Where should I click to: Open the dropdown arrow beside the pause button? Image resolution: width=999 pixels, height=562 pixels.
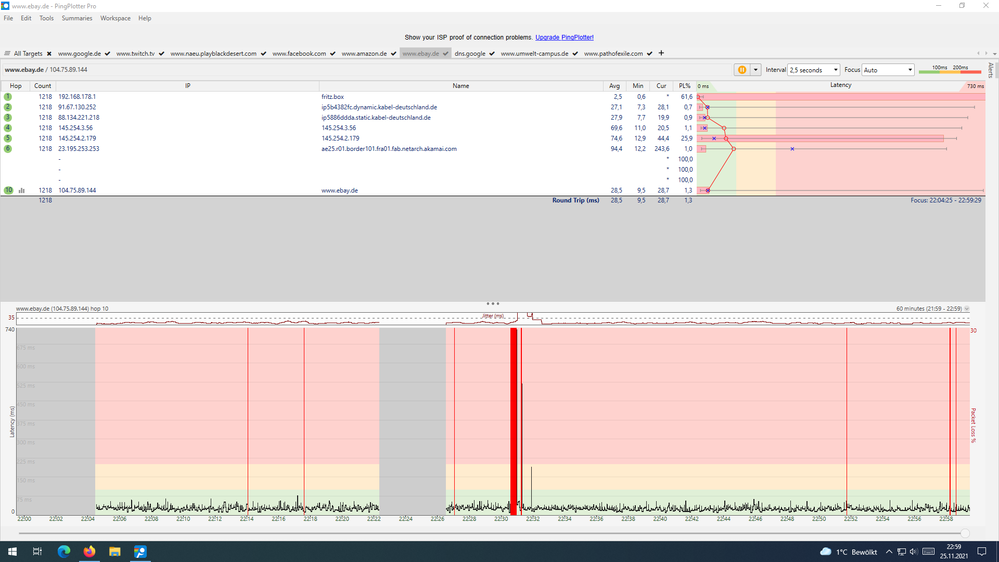point(756,70)
